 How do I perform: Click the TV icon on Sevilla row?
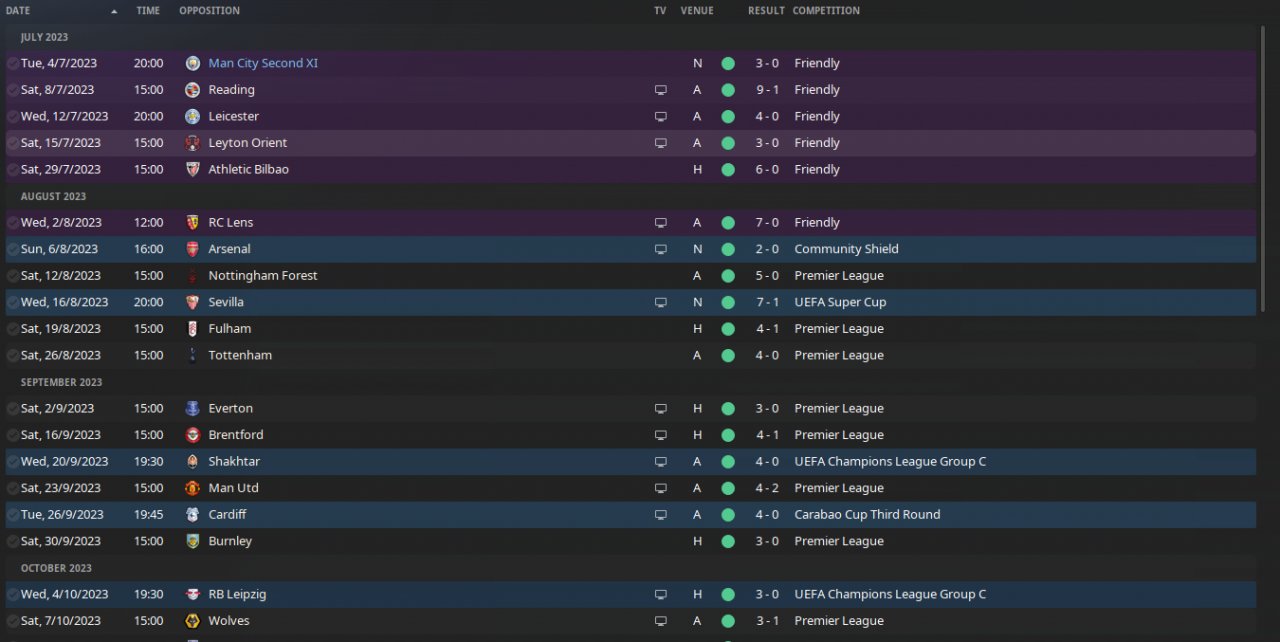(x=660, y=302)
